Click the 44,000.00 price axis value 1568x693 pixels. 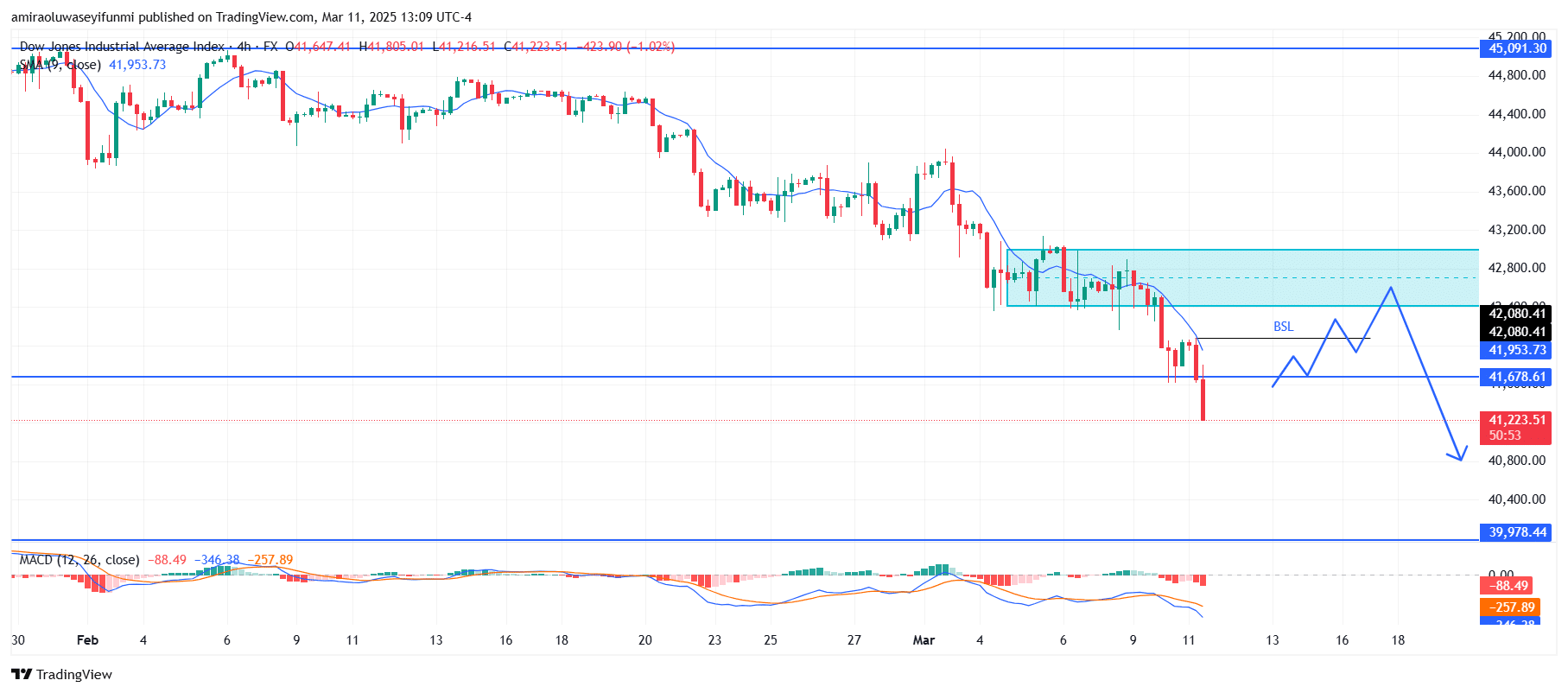click(x=1517, y=152)
